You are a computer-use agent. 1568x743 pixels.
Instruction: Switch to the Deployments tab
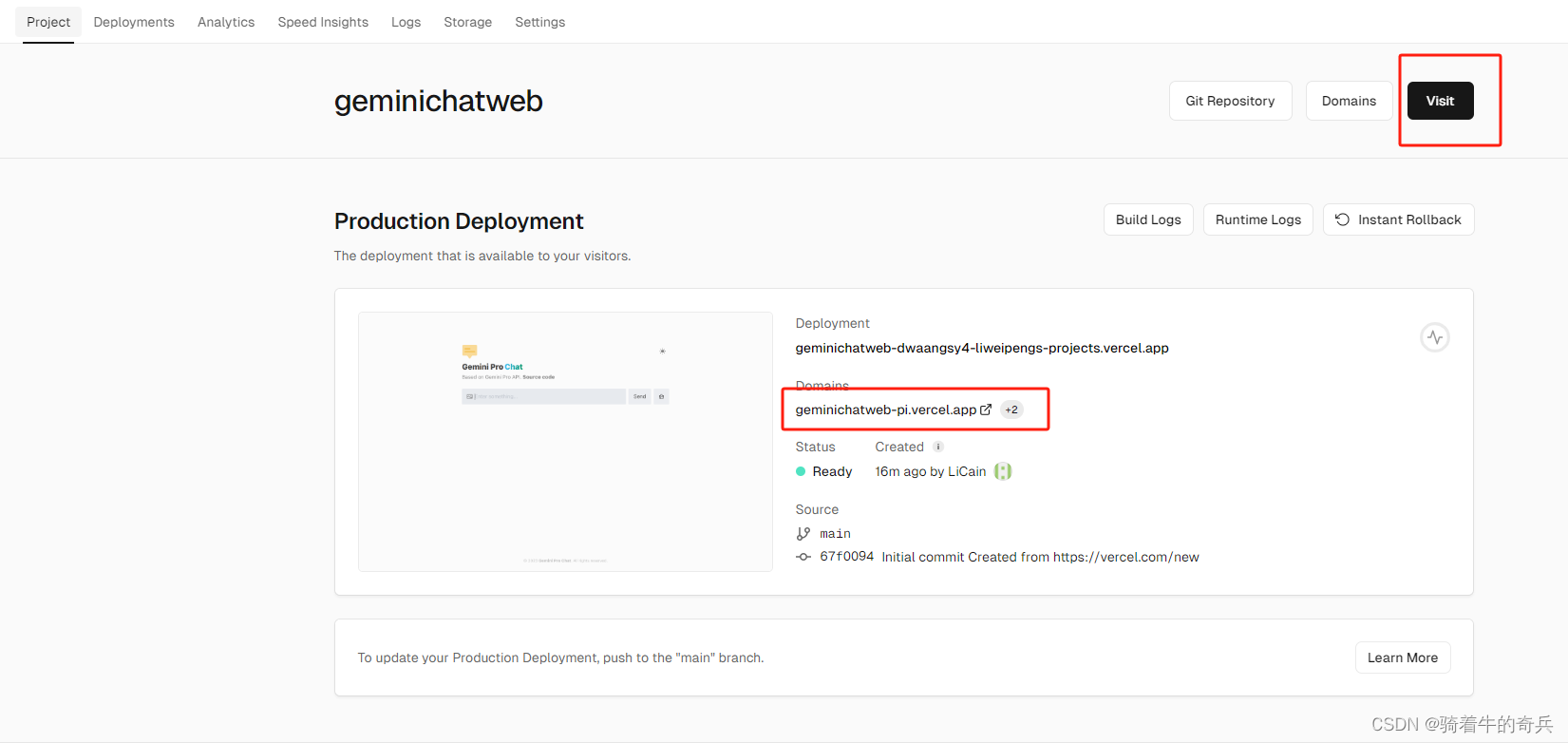point(134,22)
